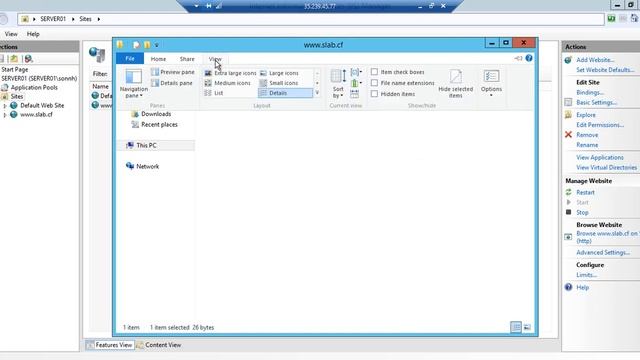Click View Virtual Directories link
Image resolution: width=640 pixels, height=360 pixels.
coord(606,167)
